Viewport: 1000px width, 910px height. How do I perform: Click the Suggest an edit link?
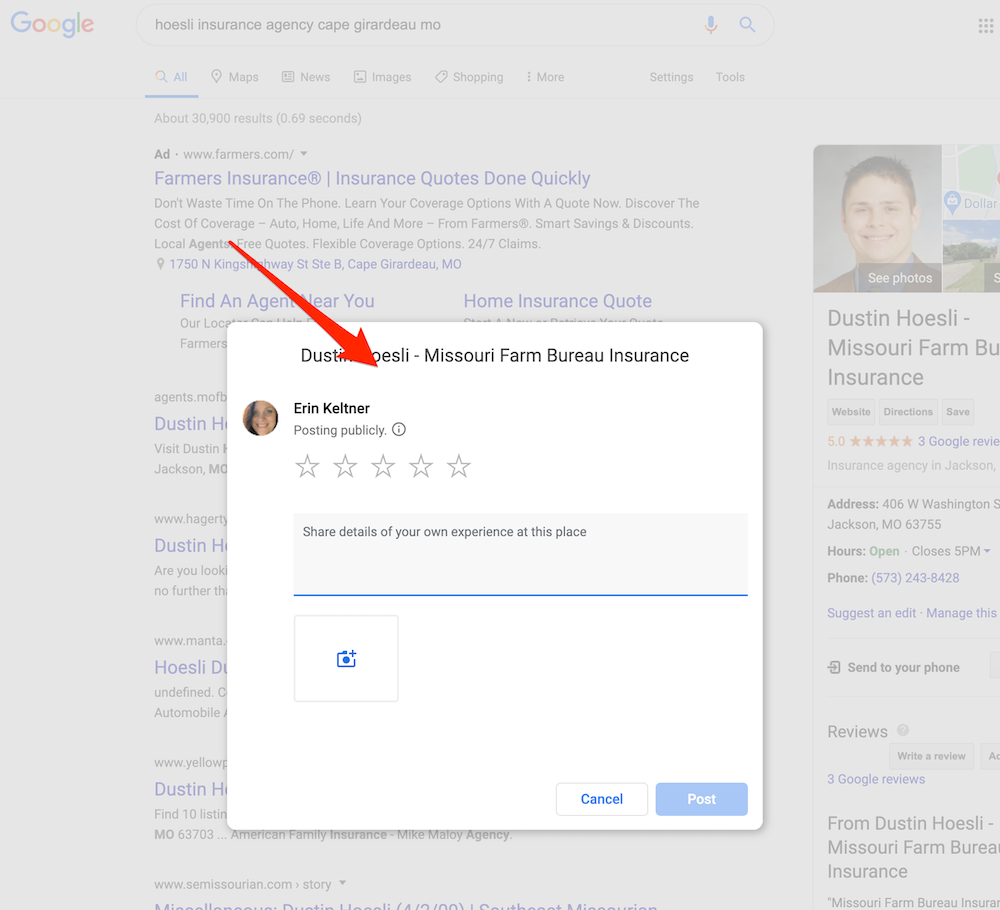tap(871, 613)
